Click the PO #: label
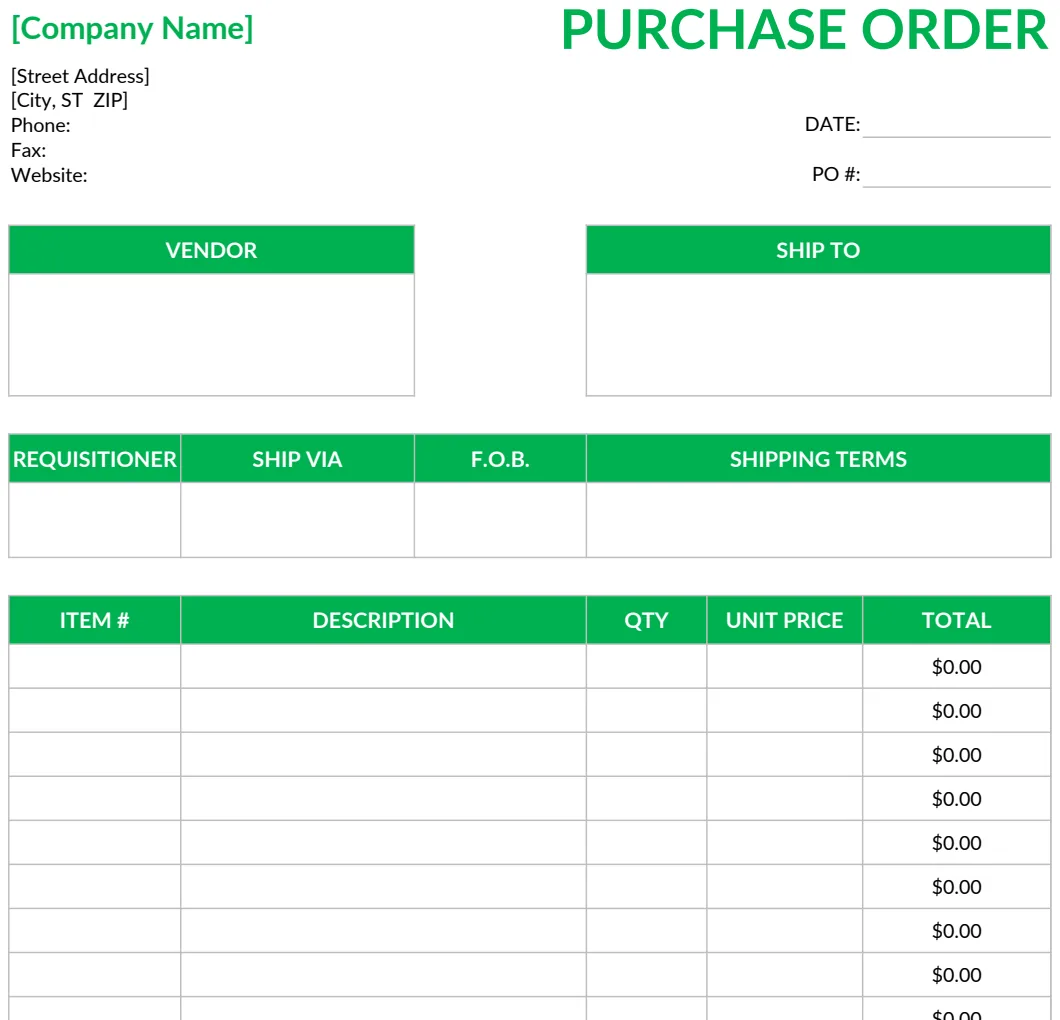Screen dimensions: 1060x1020 click(x=836, y=174)
